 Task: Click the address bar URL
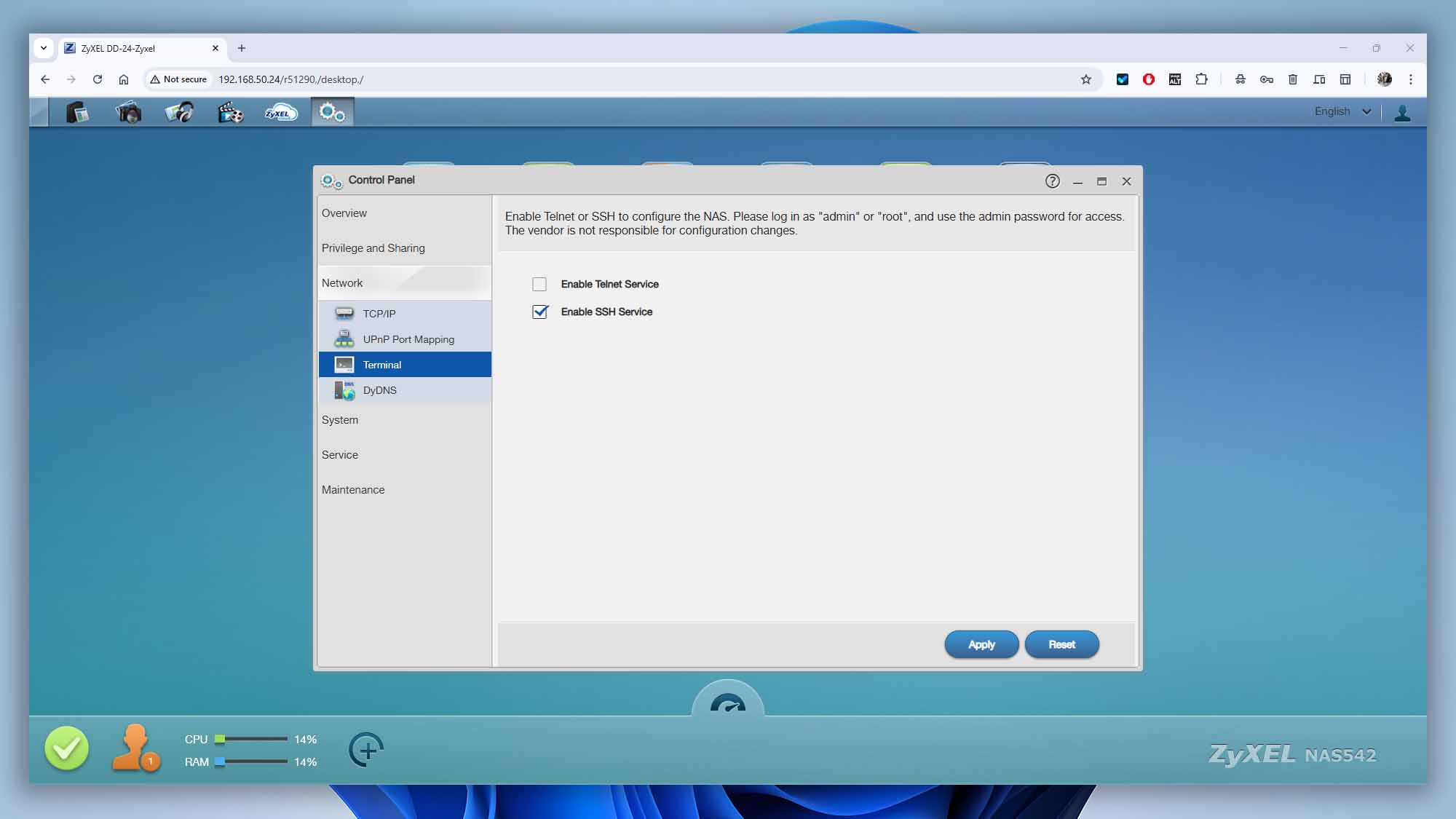click(x=291, y=79)
